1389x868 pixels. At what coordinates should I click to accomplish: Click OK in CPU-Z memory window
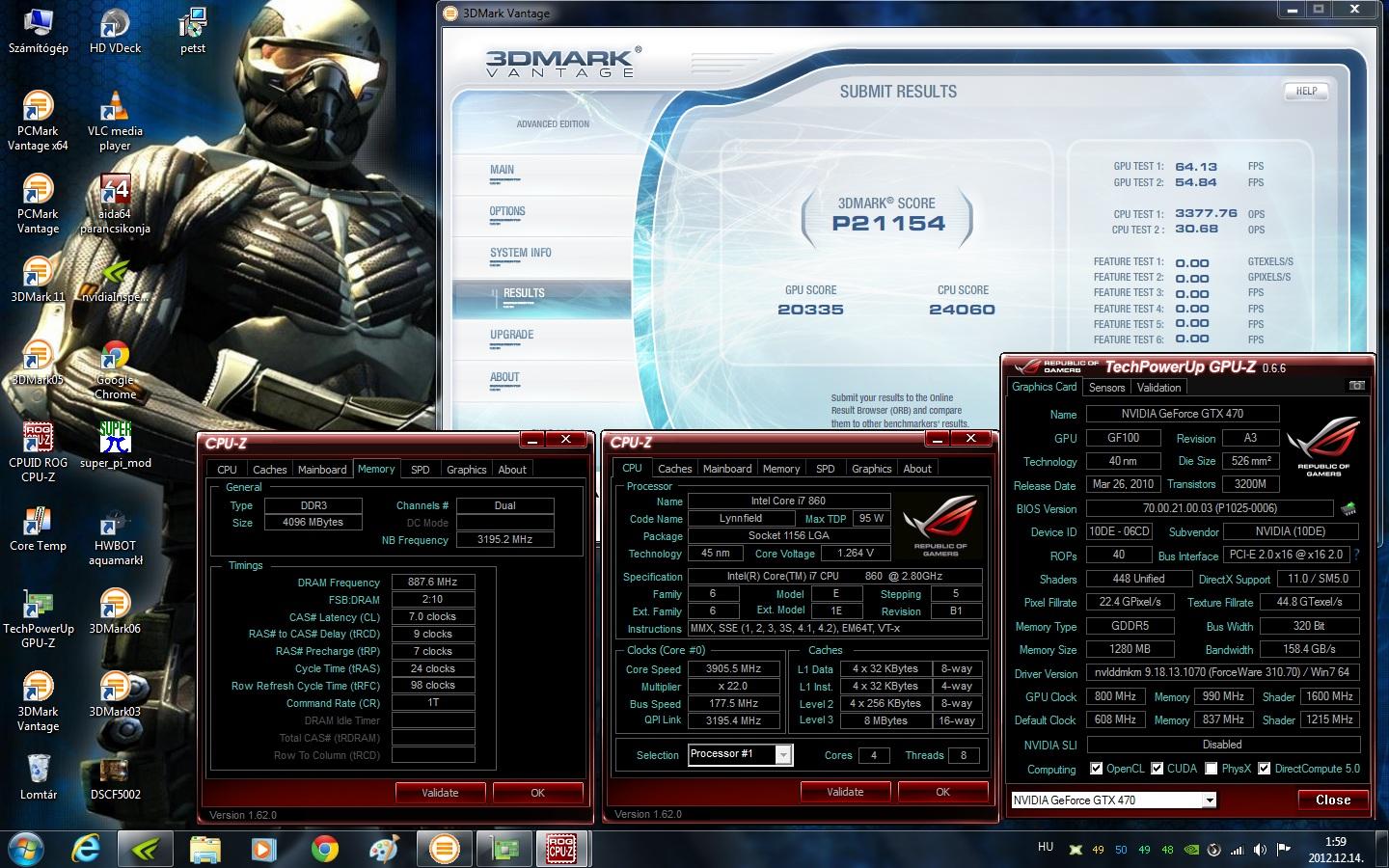point(537,793)
